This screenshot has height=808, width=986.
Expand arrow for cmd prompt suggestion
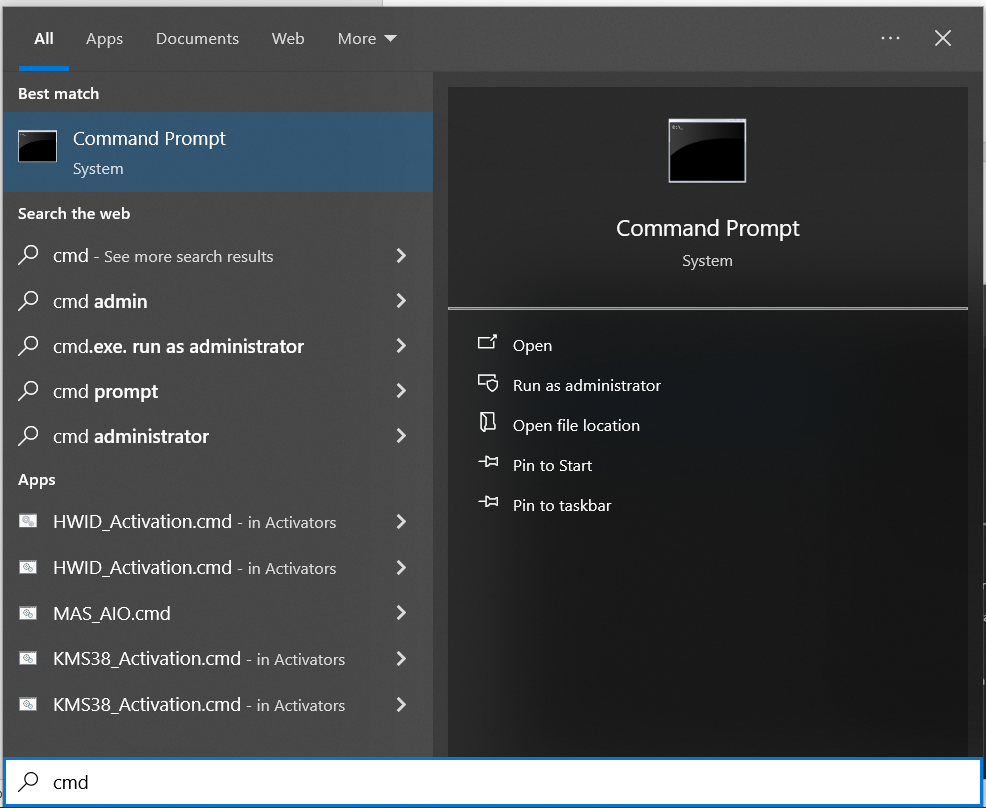coord(401,391)
